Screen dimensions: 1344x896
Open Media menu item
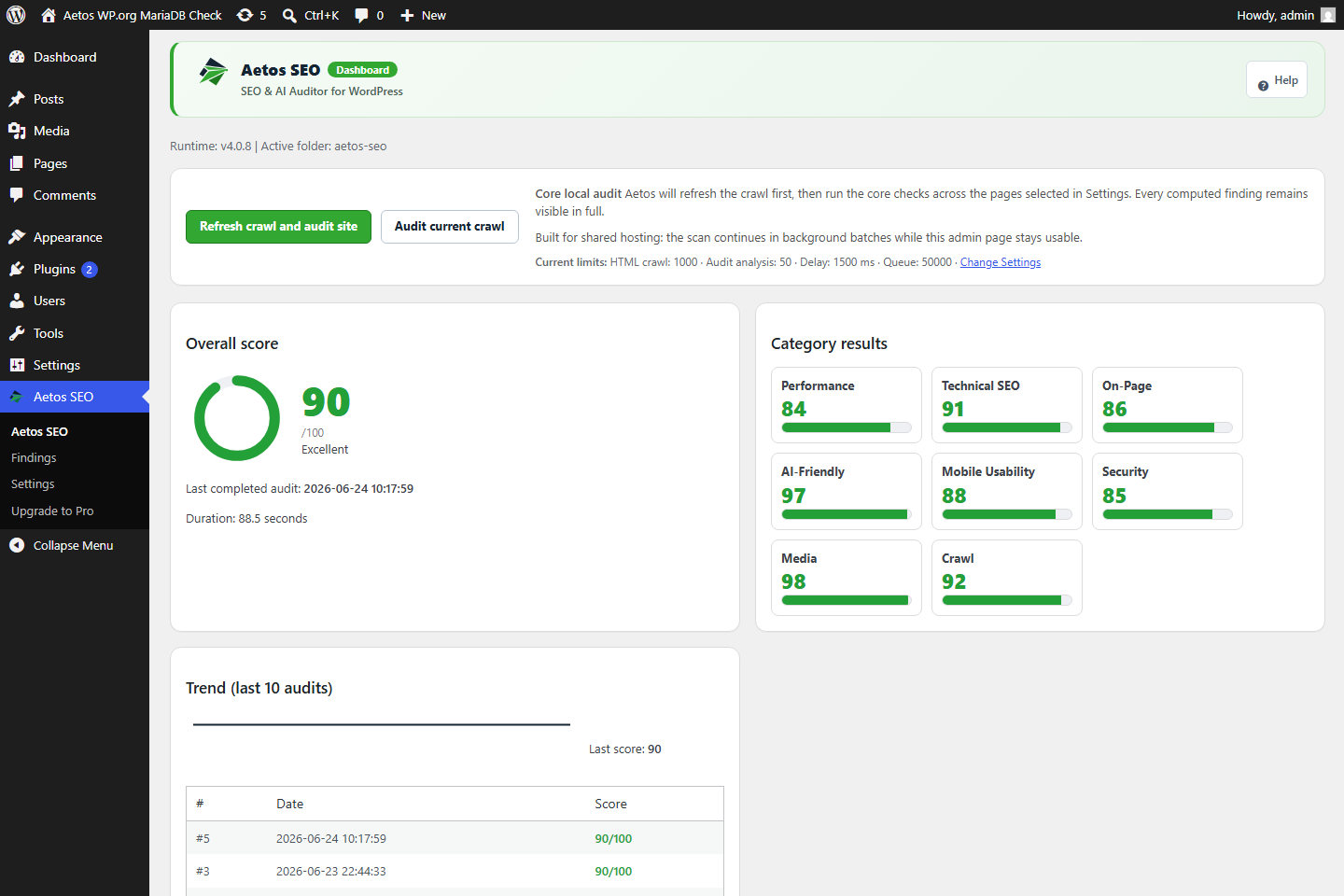point(75,131)
